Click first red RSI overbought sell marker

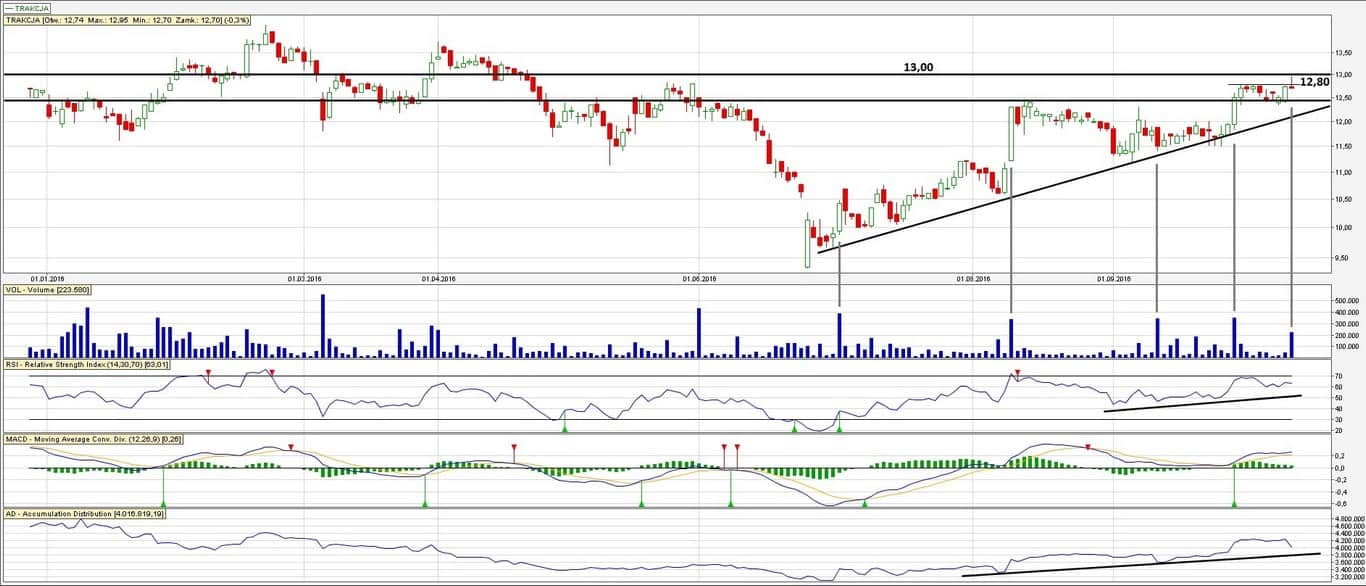[208, 373]
